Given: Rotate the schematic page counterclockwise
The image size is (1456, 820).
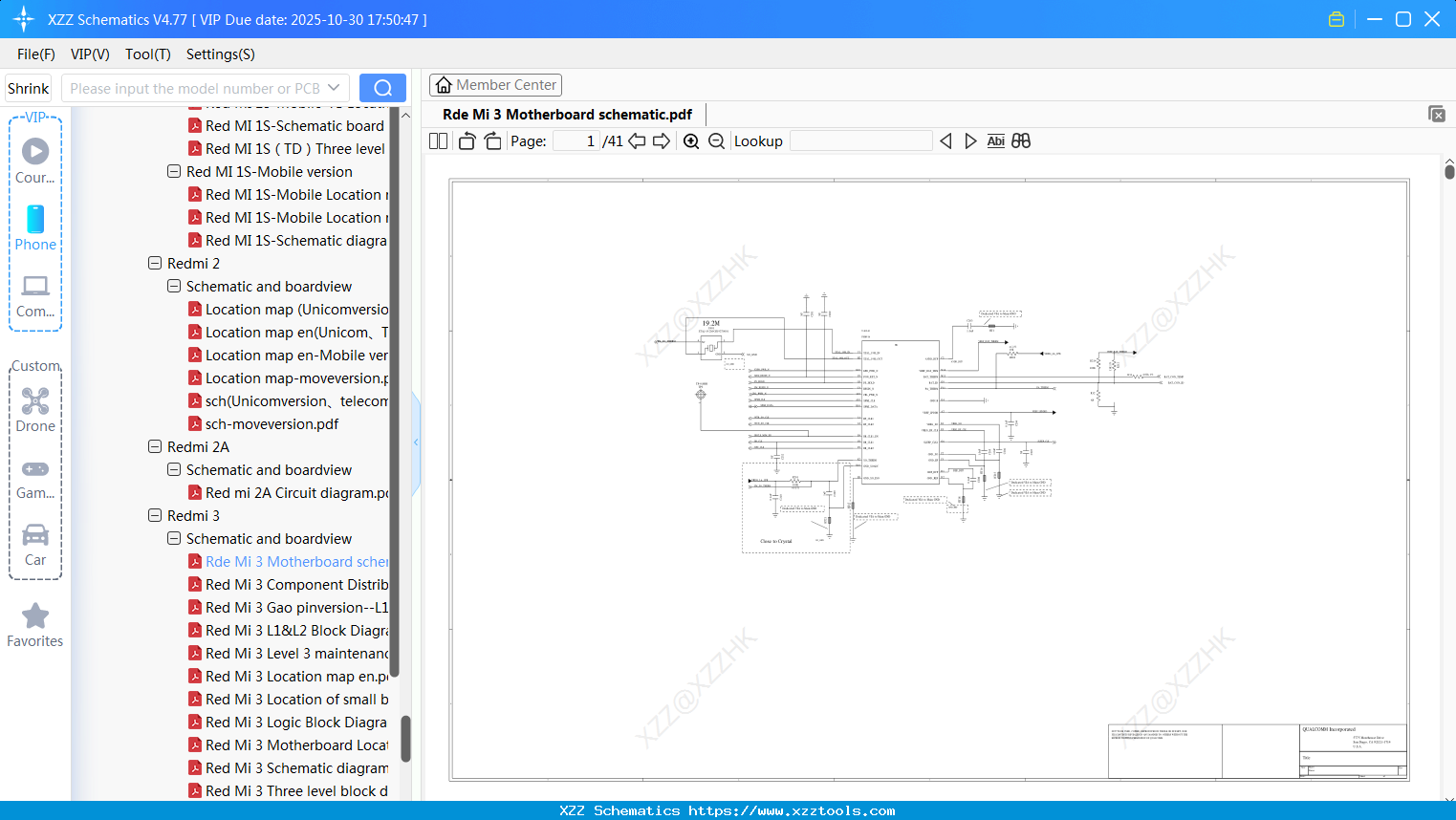Looking at the screenshot, I should tap(466, 140).
